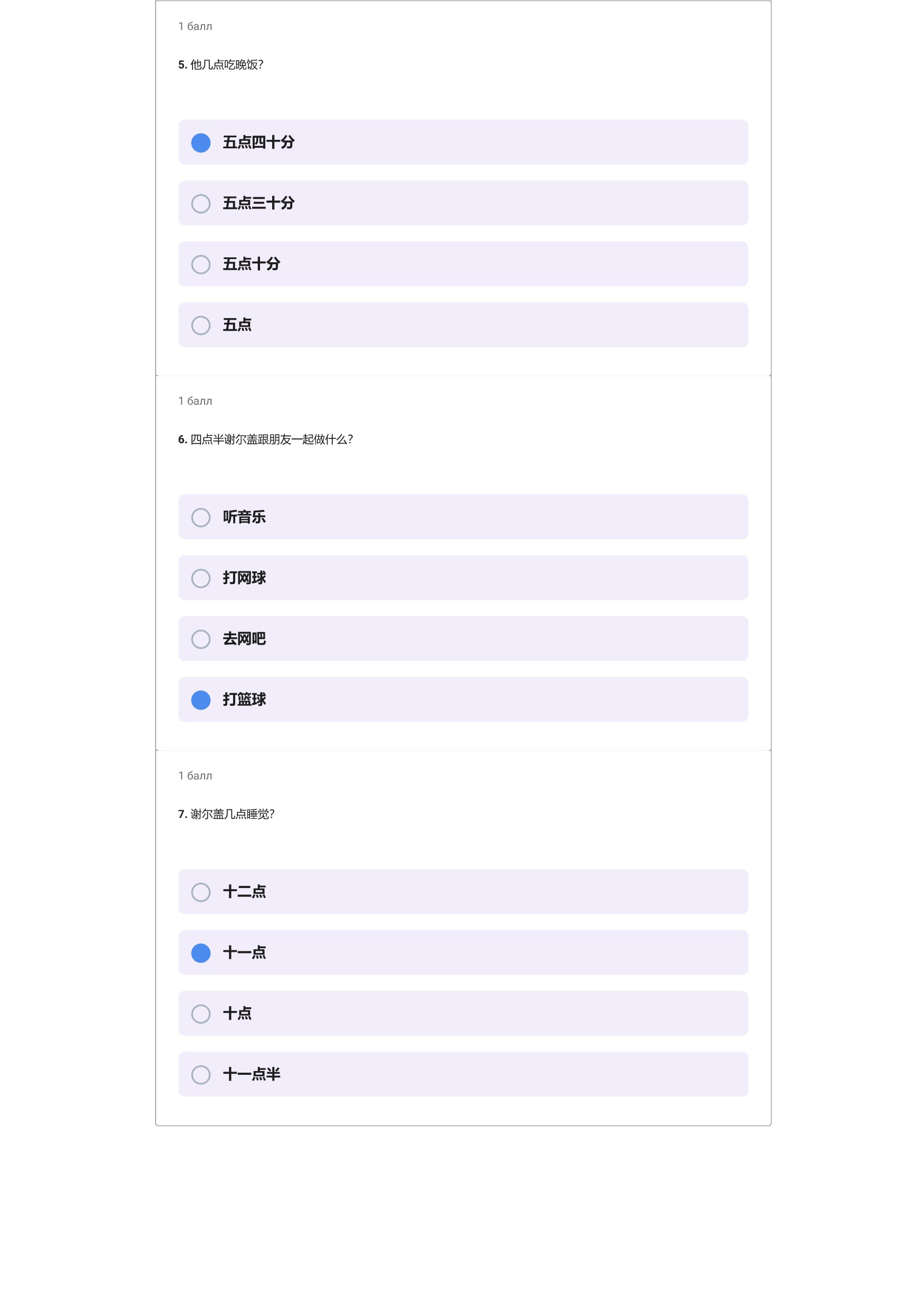Select the radio button for 五点四十分
This screenshot has height=1308, width=924.
point(200,142)
